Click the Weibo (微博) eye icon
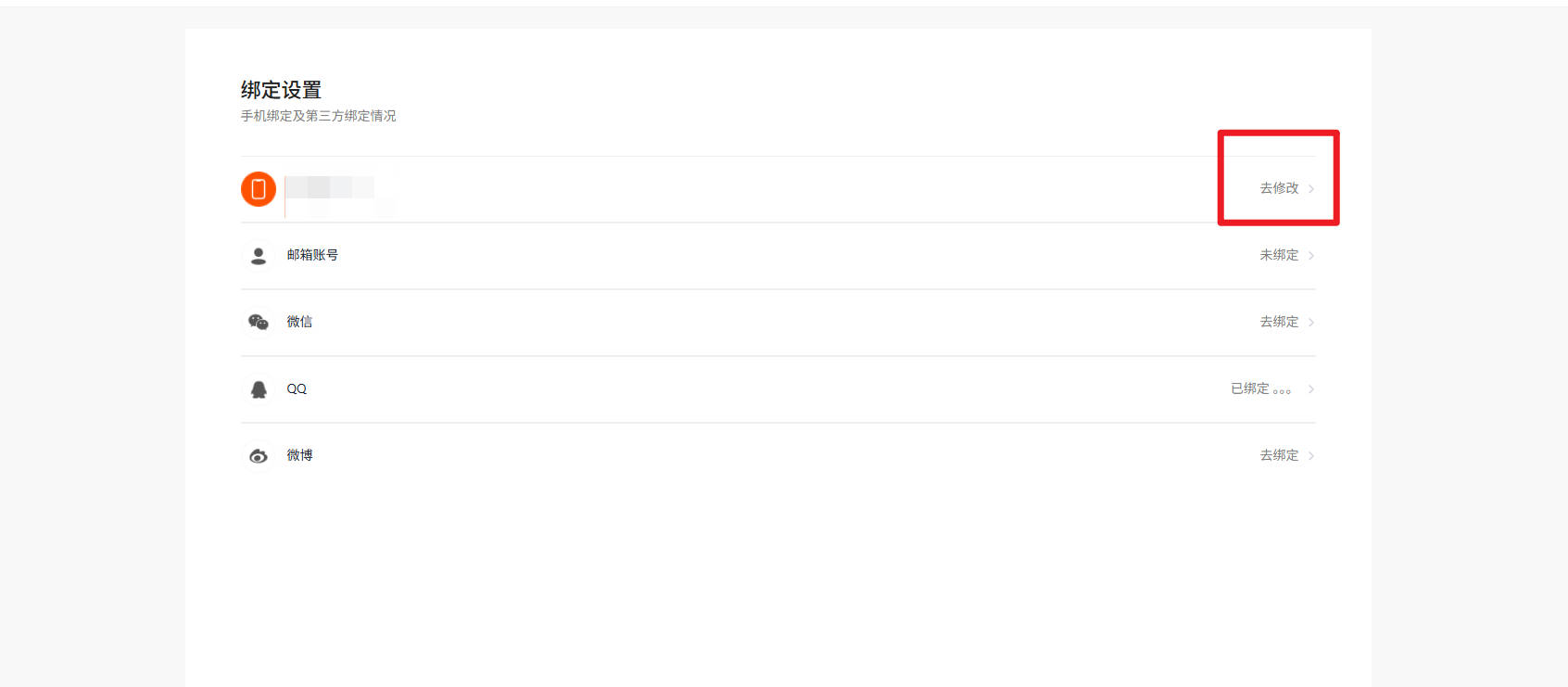The width and height of the screenshot is (1568, 687). pyautogui.click(x=259, y=455)
